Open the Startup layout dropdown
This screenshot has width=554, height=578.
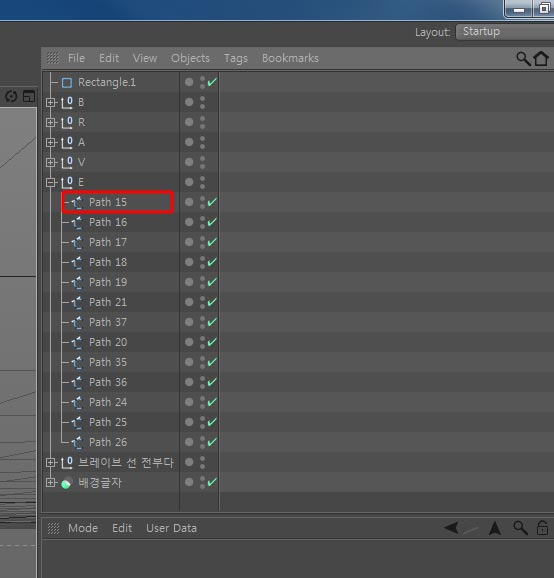505,32
